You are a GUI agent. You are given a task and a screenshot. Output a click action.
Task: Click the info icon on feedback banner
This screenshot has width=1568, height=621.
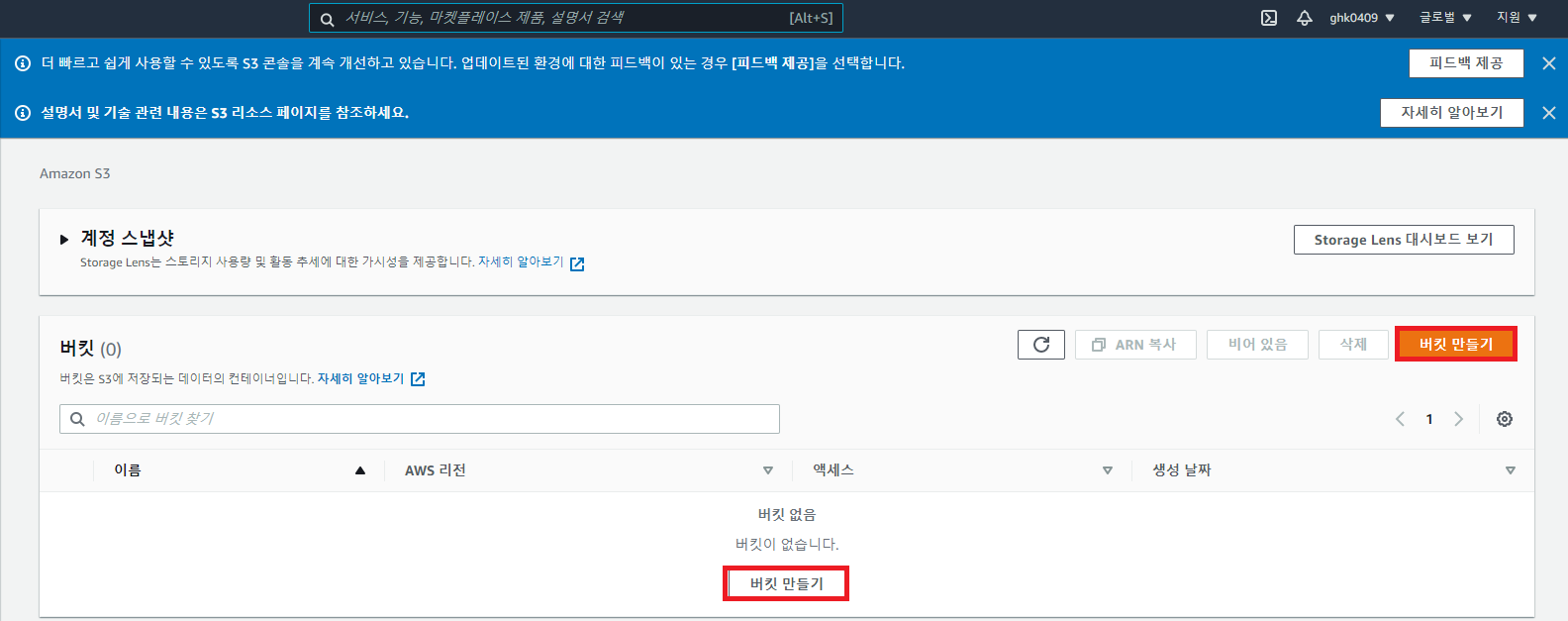click(23, 63)
